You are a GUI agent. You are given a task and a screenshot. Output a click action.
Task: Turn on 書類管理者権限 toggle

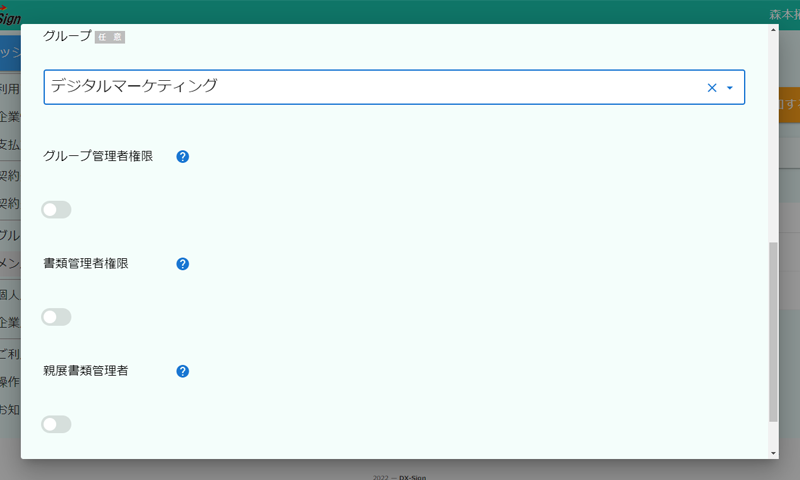56,317
